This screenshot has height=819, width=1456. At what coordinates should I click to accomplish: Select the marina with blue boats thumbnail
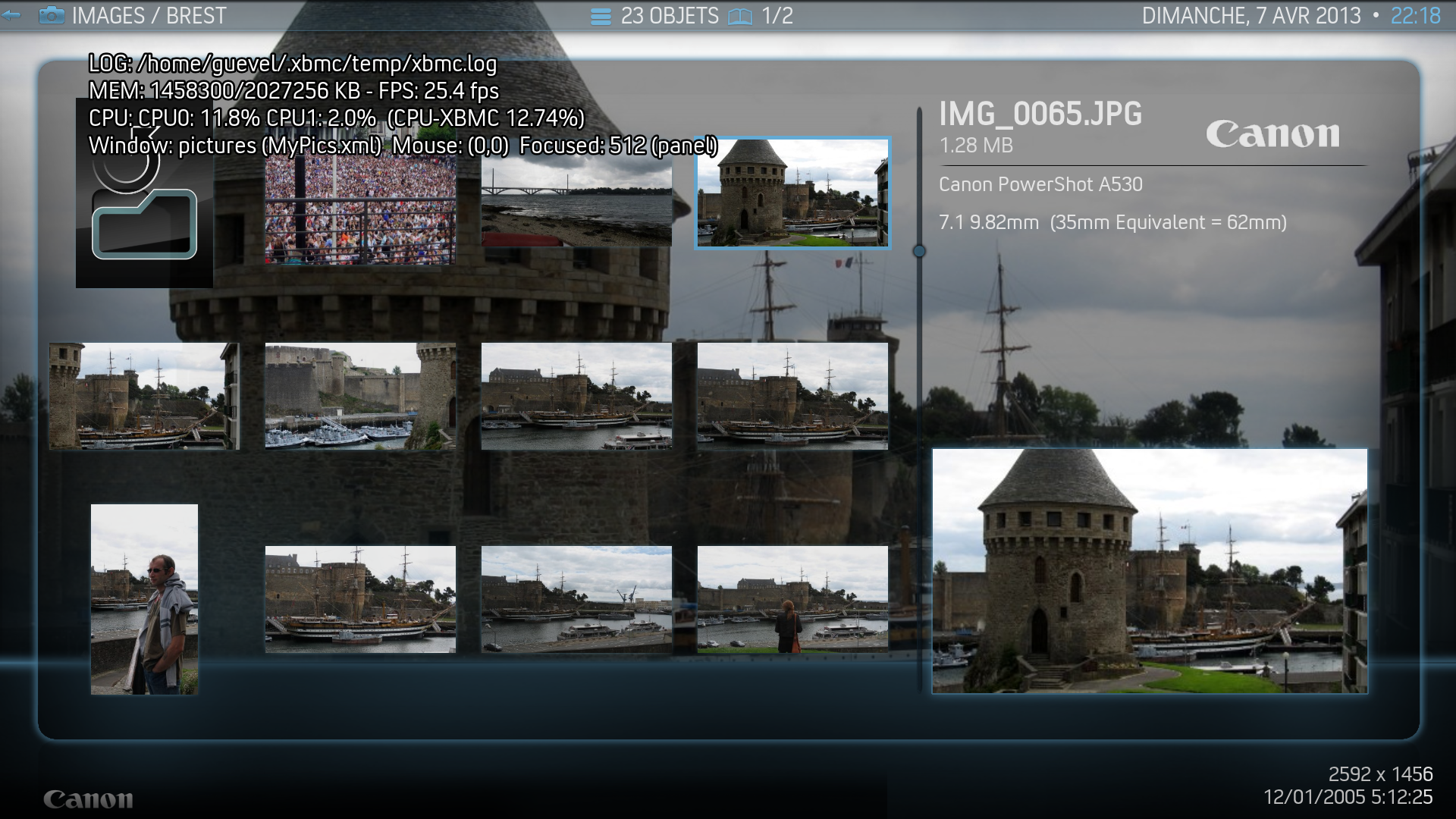[x=360, y=396]
